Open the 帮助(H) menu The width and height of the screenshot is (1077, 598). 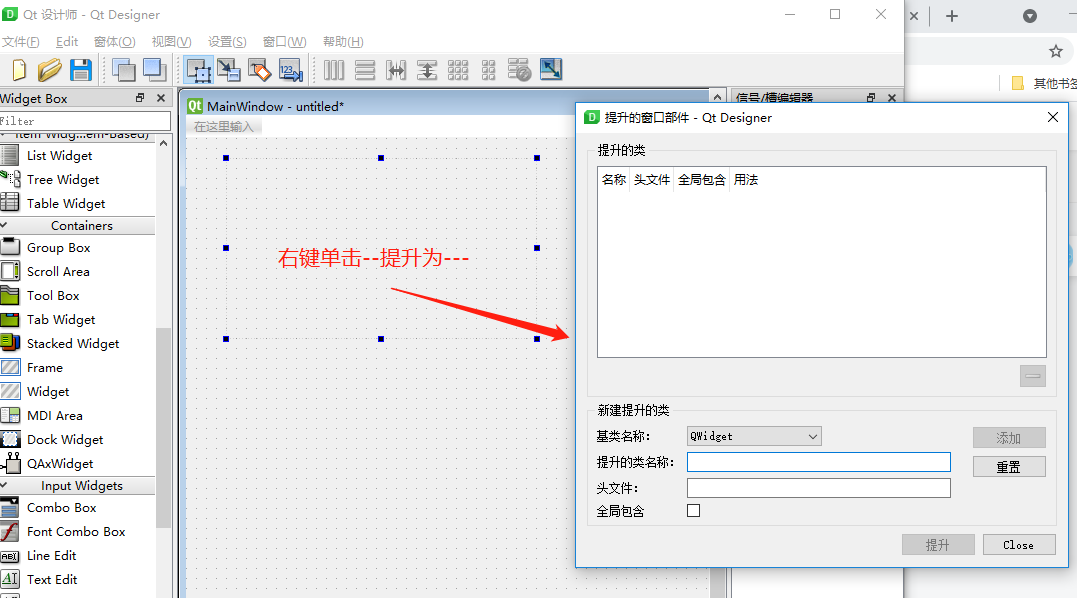[343, 42]
